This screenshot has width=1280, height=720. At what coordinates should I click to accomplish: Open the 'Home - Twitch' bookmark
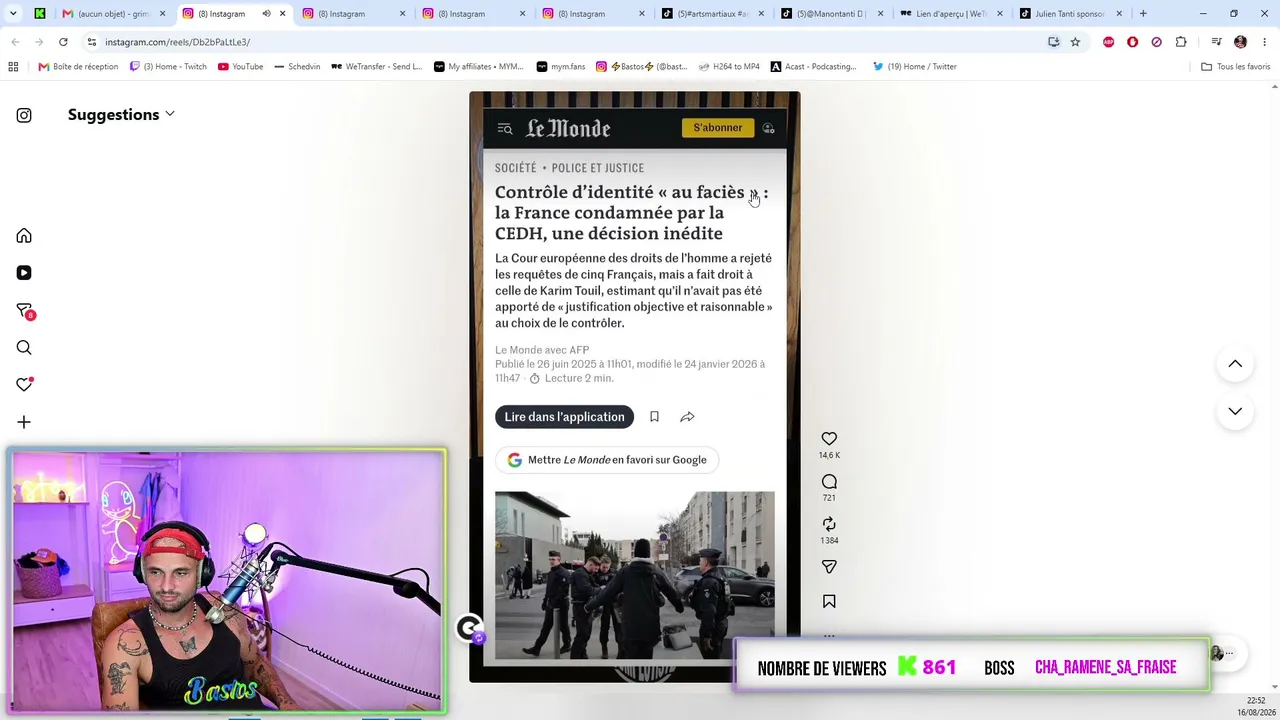(x=167, y=67)
